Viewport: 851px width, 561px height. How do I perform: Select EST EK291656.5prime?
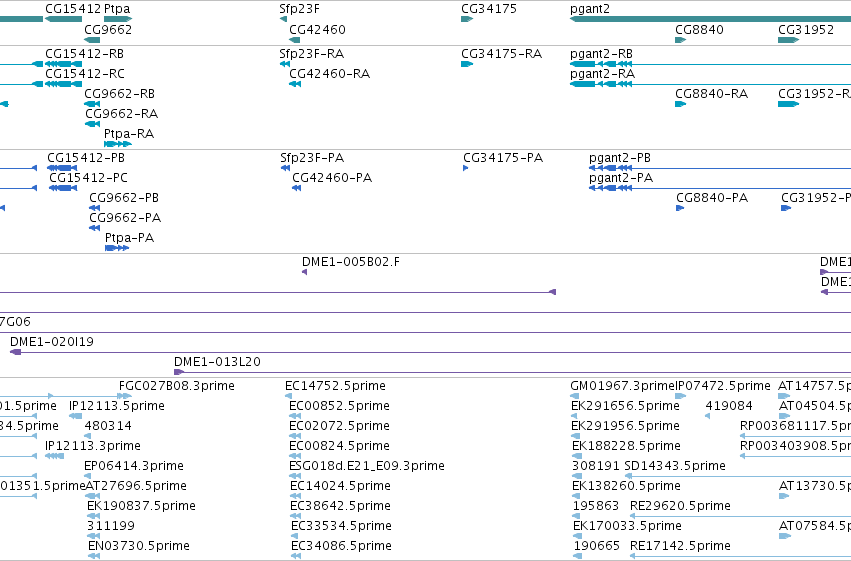pyautogui.click(x=575, y=416)
